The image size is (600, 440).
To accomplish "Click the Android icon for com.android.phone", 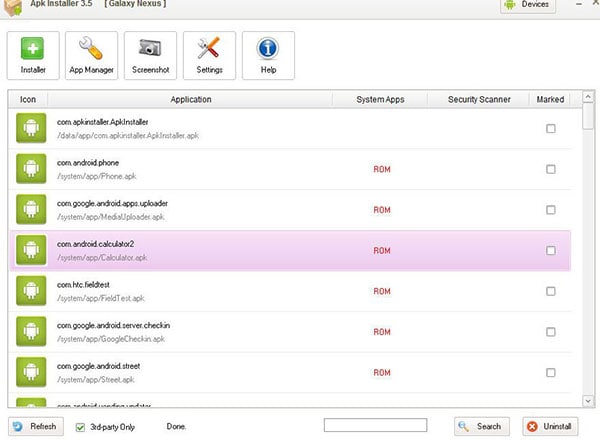I will tap(31, 168).
